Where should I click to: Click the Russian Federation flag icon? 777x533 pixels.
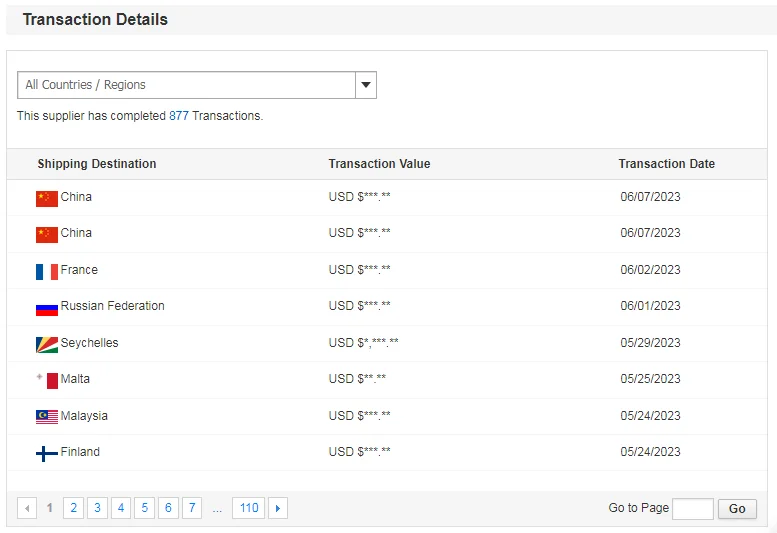47,308
